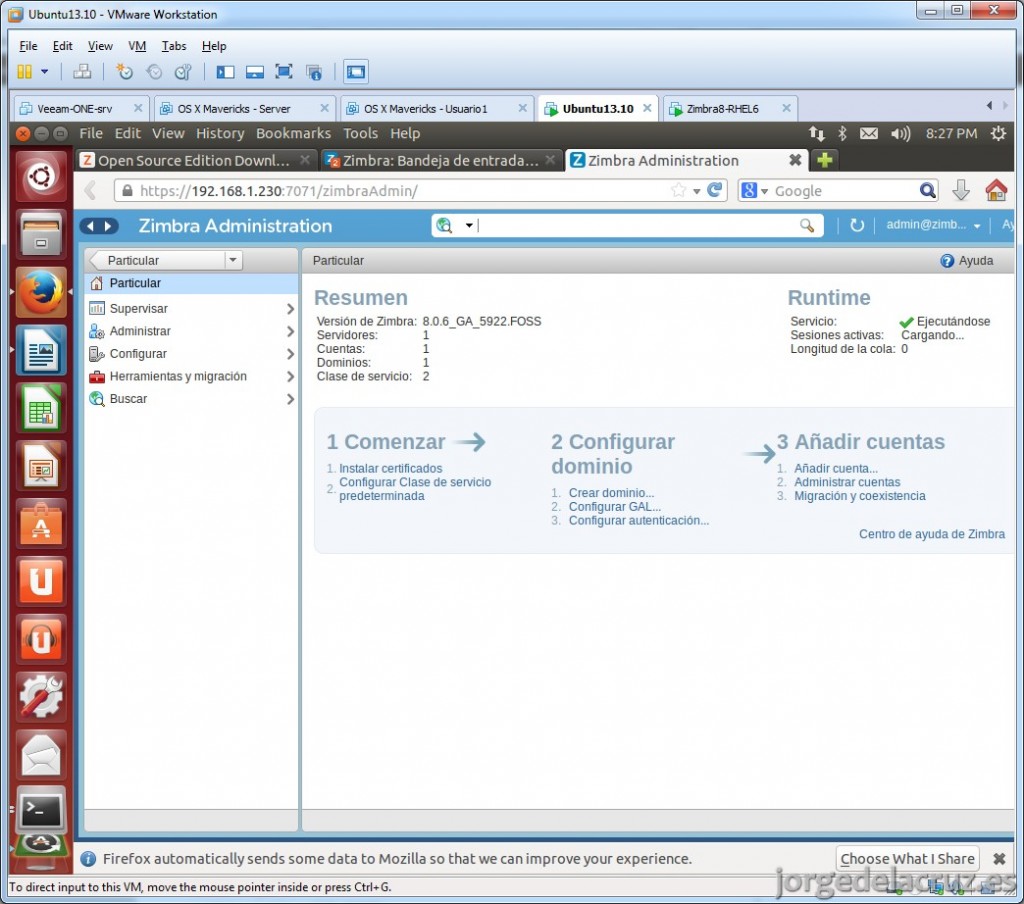Open Firefox Bookmarks menu
Viewport: 1024px width, 904px height.
click(293, 133)
